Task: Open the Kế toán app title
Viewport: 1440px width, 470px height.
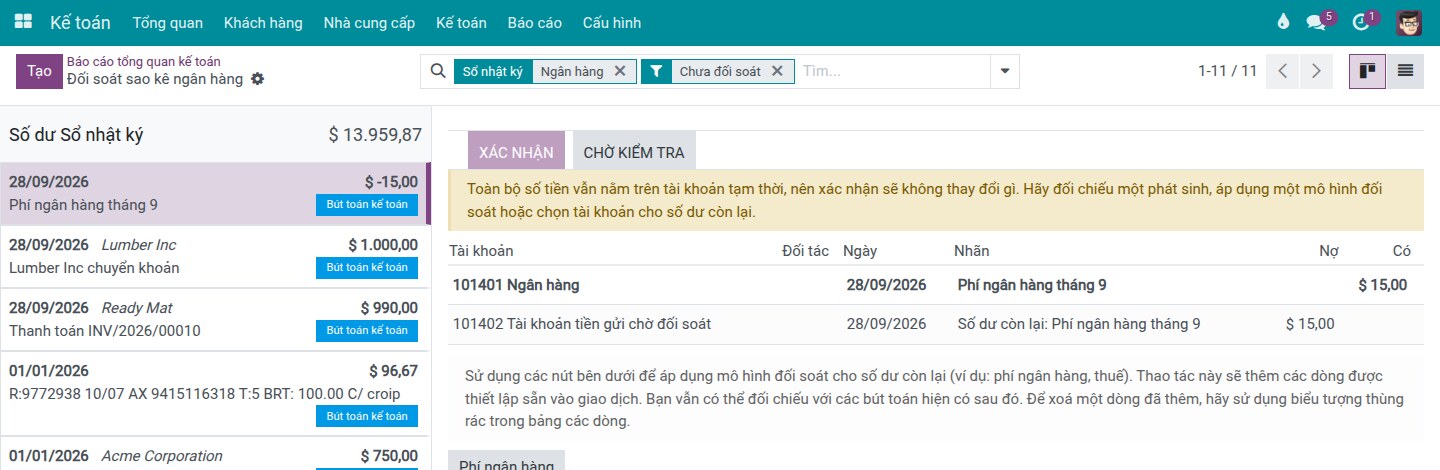Action: [x=80, y=22]
